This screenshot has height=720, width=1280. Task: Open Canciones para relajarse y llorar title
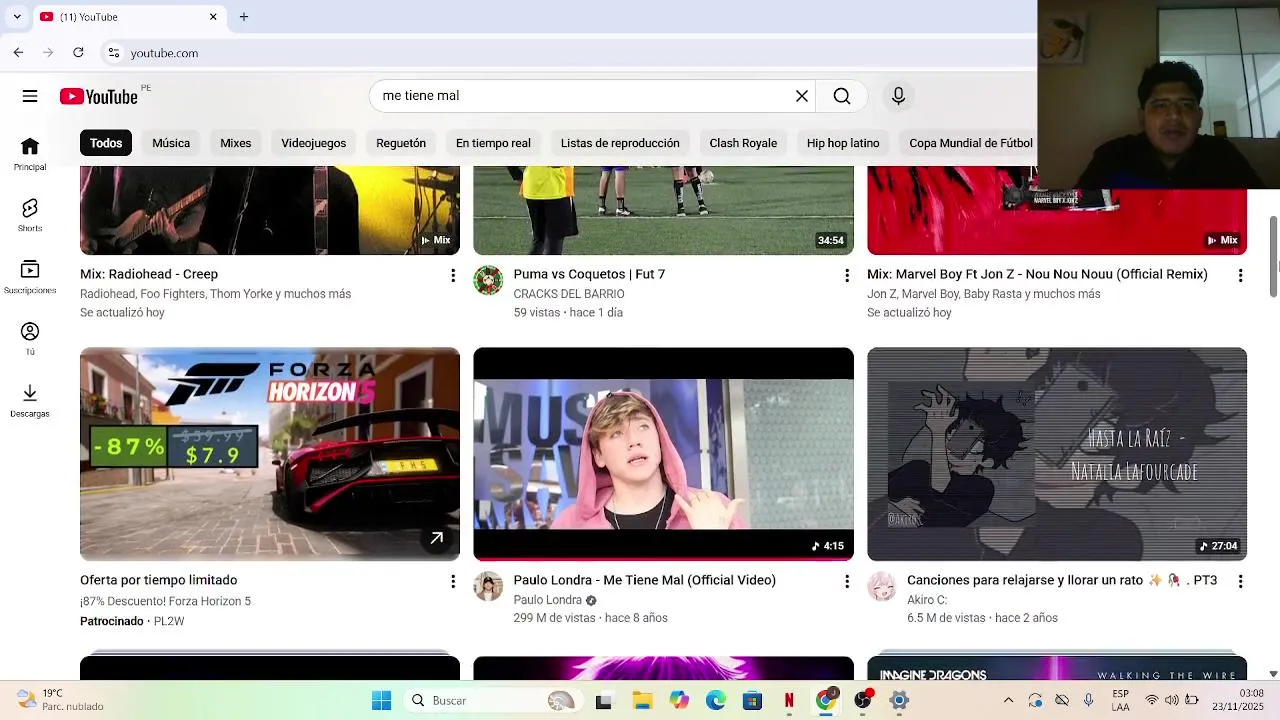1062,580
